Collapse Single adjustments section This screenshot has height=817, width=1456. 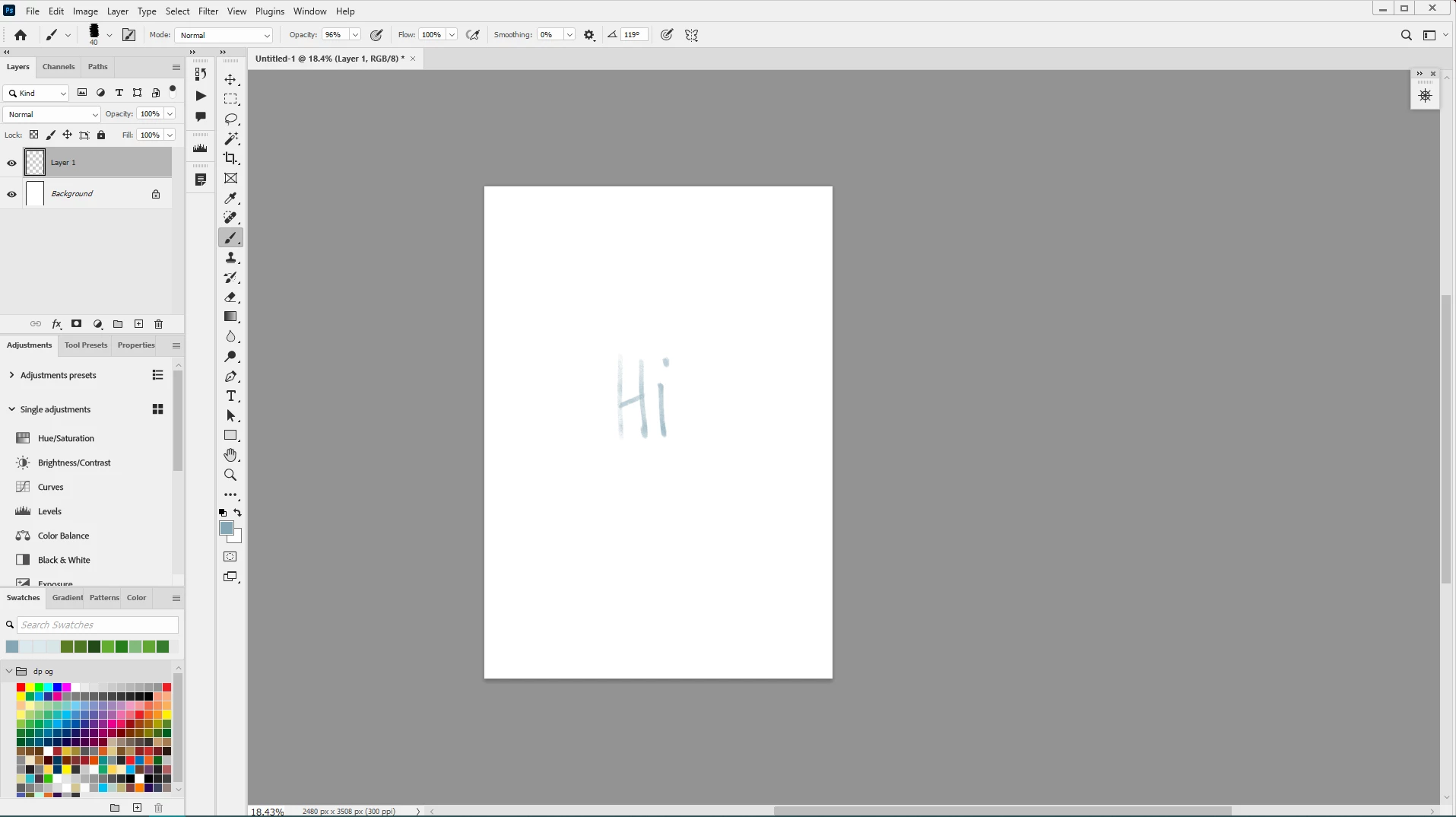(11, 409)
